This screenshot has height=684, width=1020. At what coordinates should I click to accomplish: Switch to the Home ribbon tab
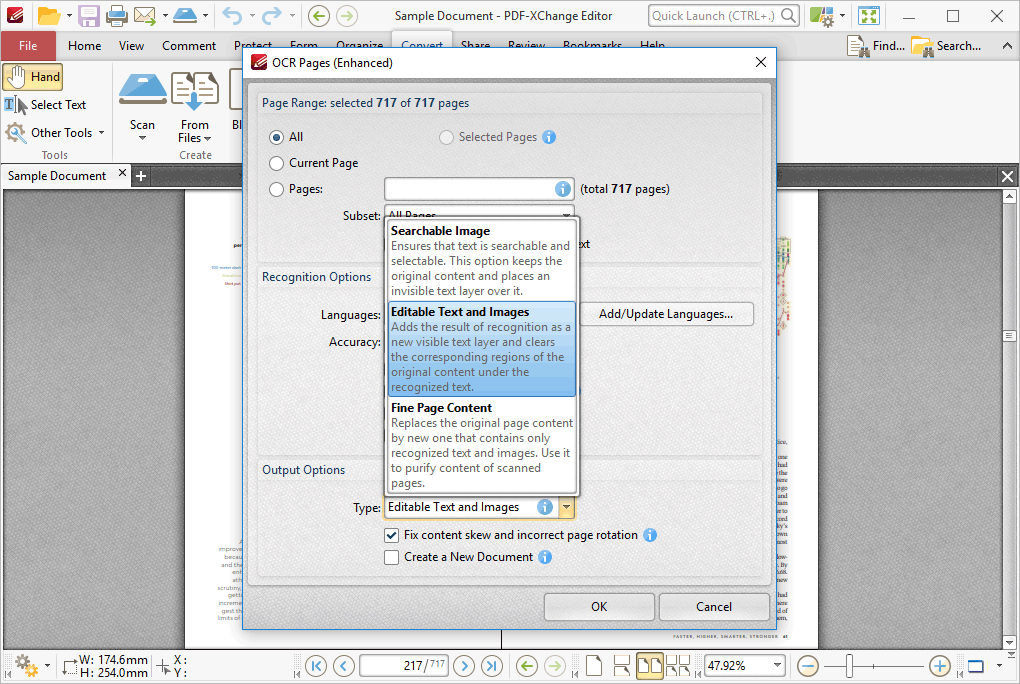85,46
